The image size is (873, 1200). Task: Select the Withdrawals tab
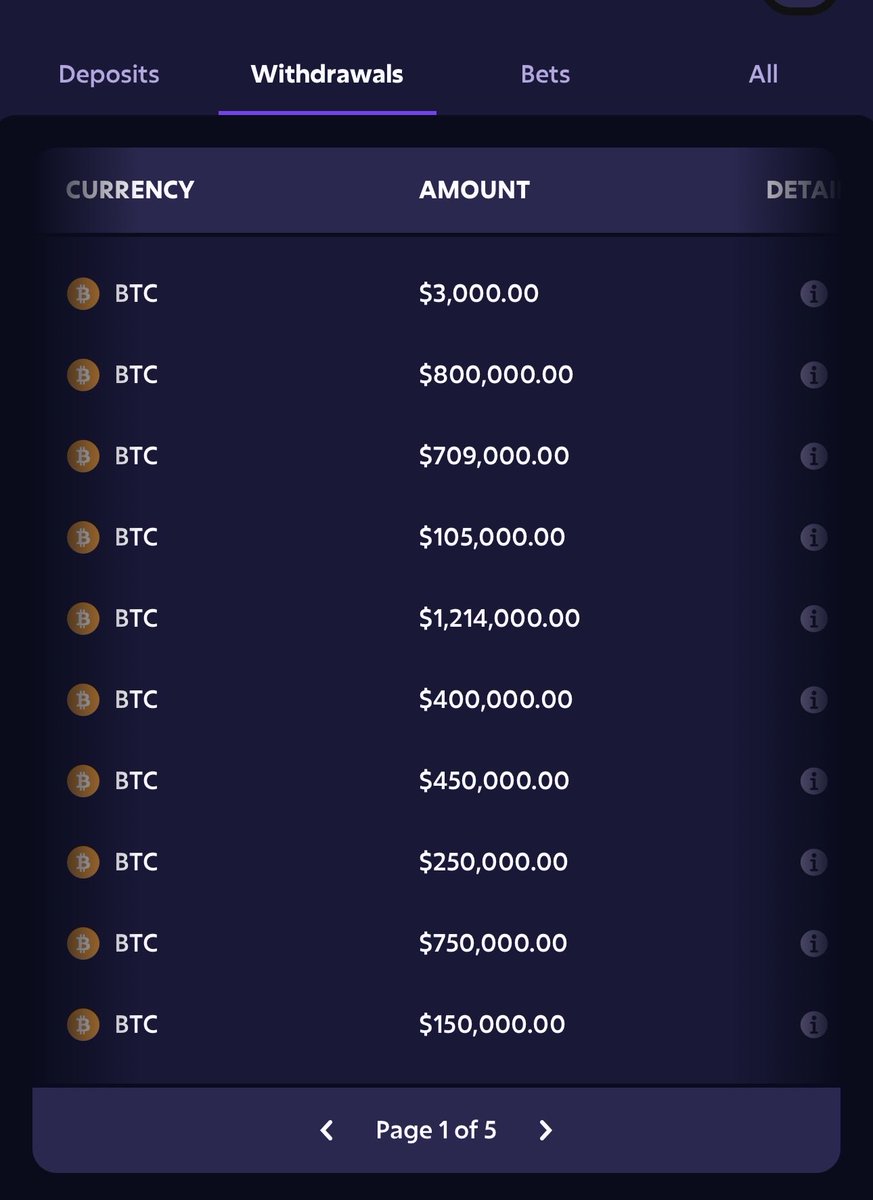pos(327,74)
